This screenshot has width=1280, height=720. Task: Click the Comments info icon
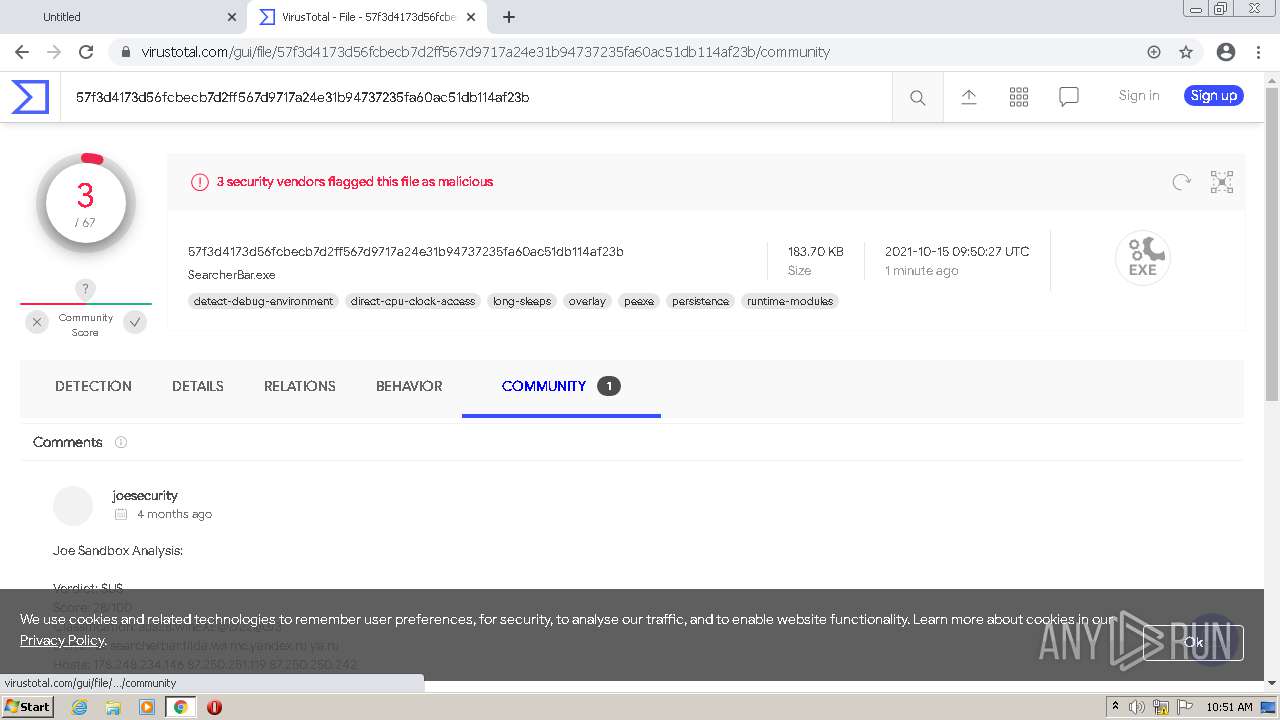(121, 442)
